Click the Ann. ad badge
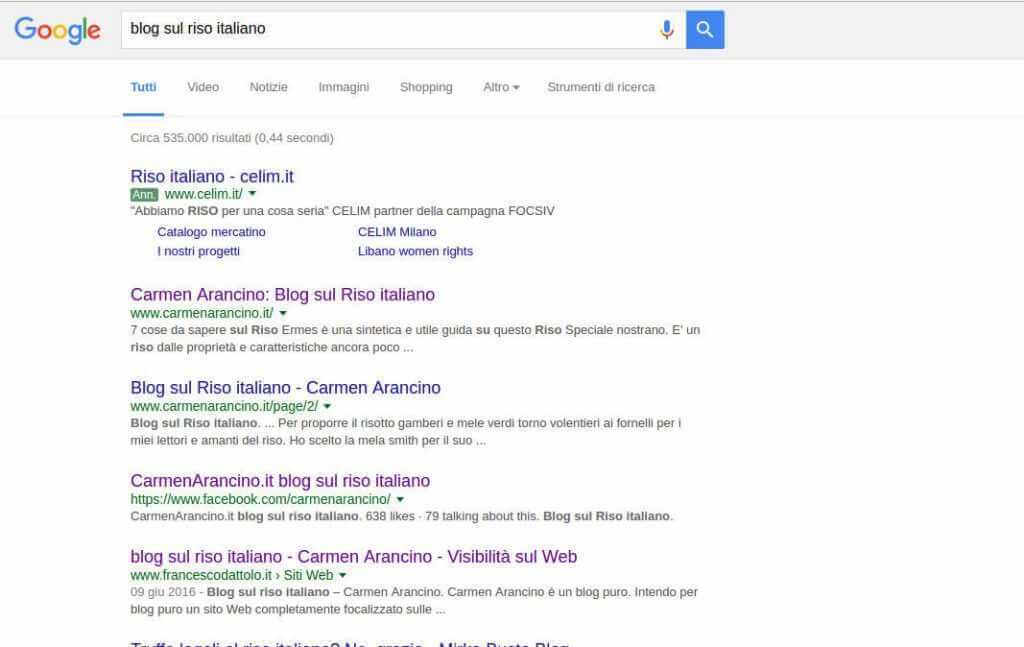The height and width of the screenshot is (647, 1024). point(144,195)
